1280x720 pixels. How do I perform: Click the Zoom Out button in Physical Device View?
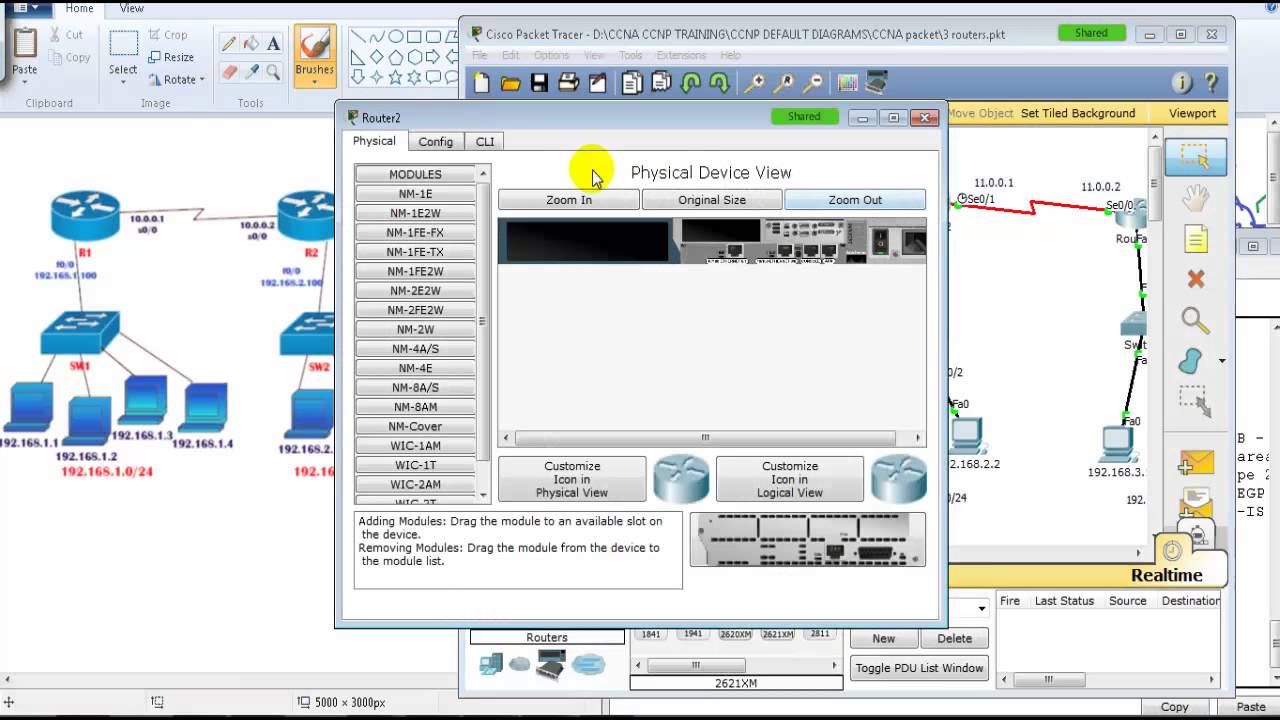855,200
